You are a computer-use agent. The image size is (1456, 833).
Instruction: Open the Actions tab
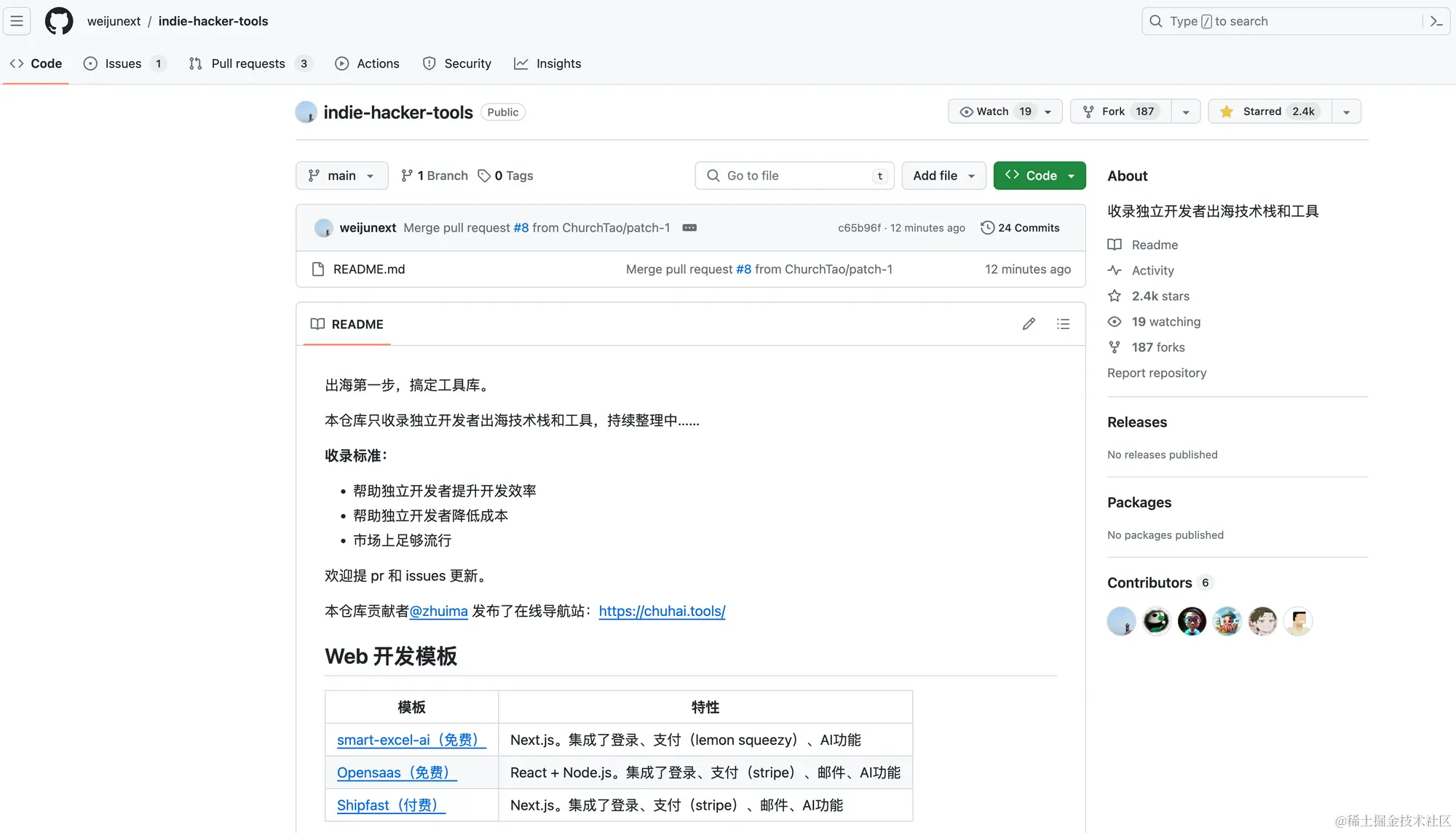(x=368, y=63)
